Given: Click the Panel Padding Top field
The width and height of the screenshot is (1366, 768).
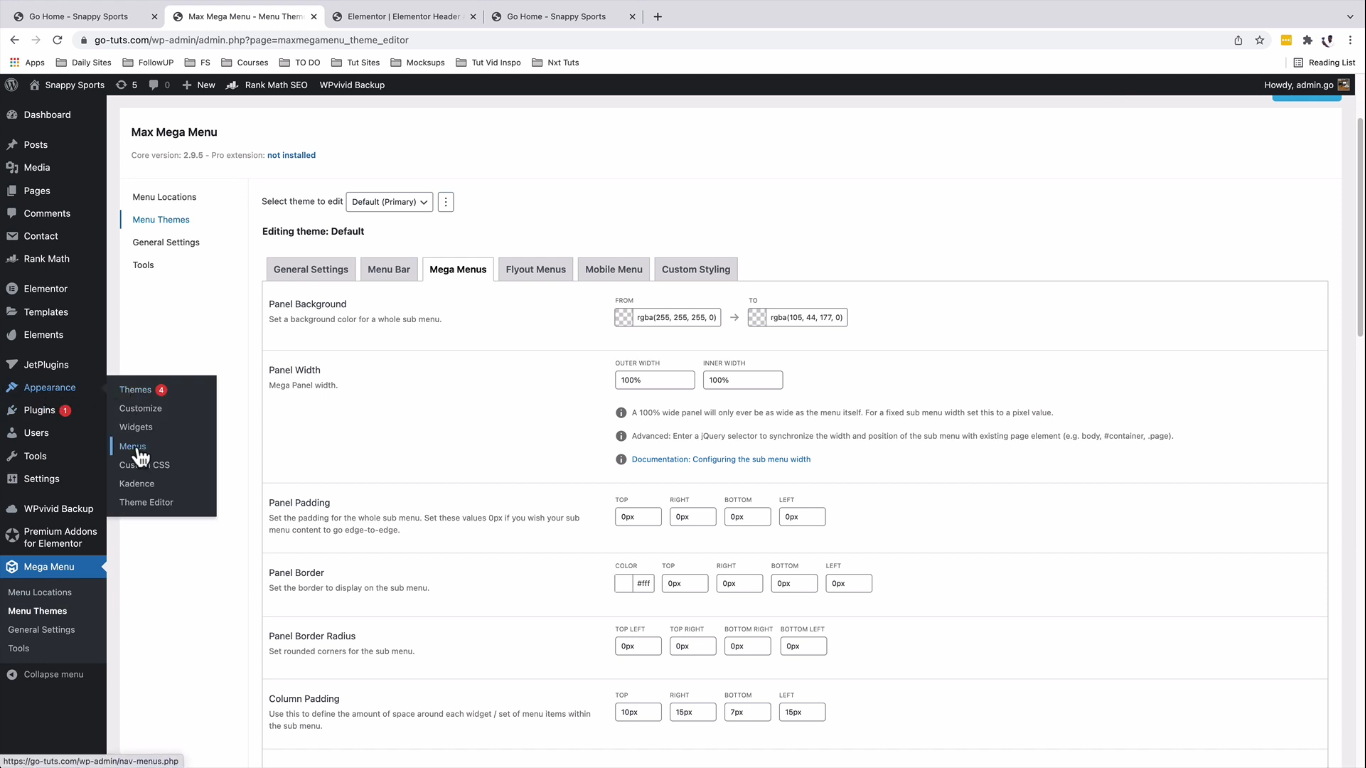Looking at the screenshot, I should coord(638,517).
